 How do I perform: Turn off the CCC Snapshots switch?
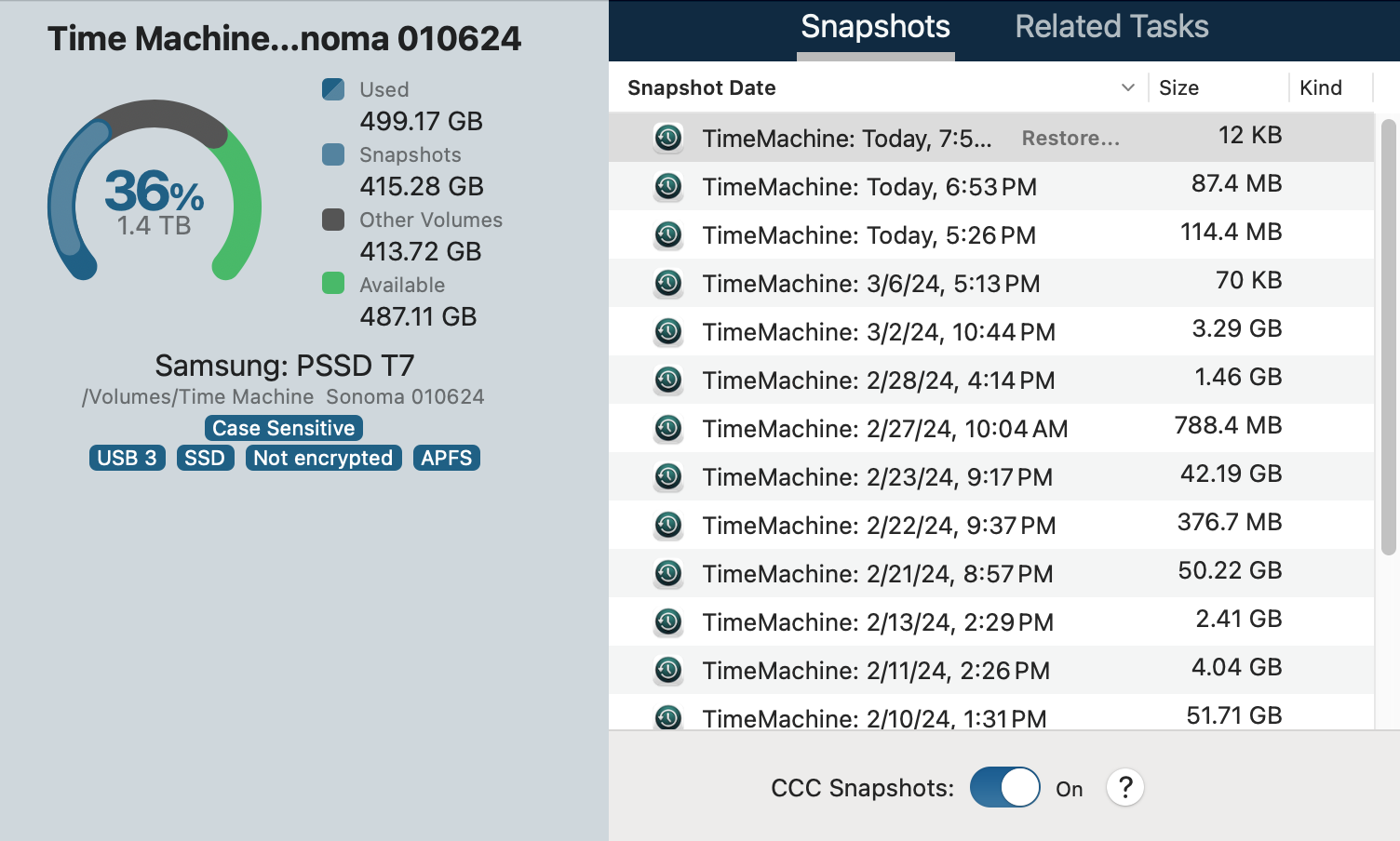point(1004,788)
